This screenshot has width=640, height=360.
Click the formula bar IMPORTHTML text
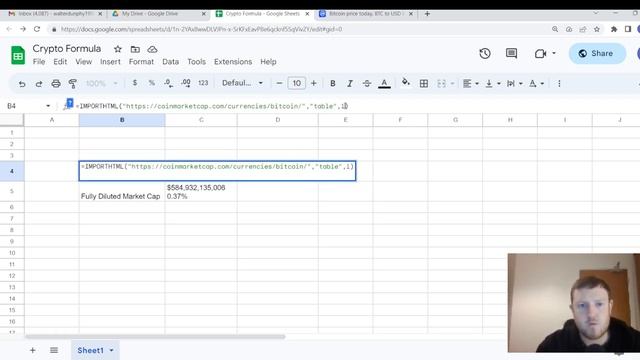(x=212, y=106)
